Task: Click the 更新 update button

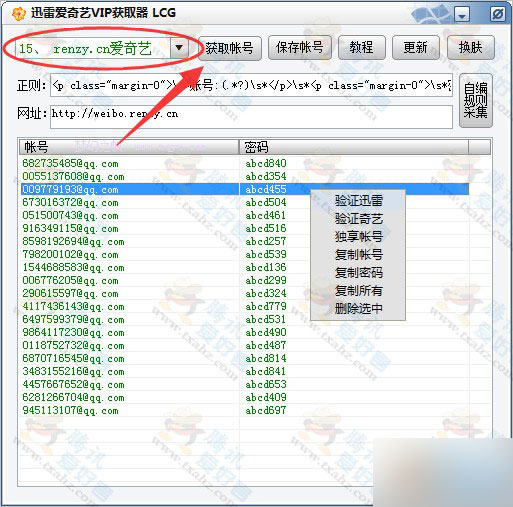Action: coord(416,48)
